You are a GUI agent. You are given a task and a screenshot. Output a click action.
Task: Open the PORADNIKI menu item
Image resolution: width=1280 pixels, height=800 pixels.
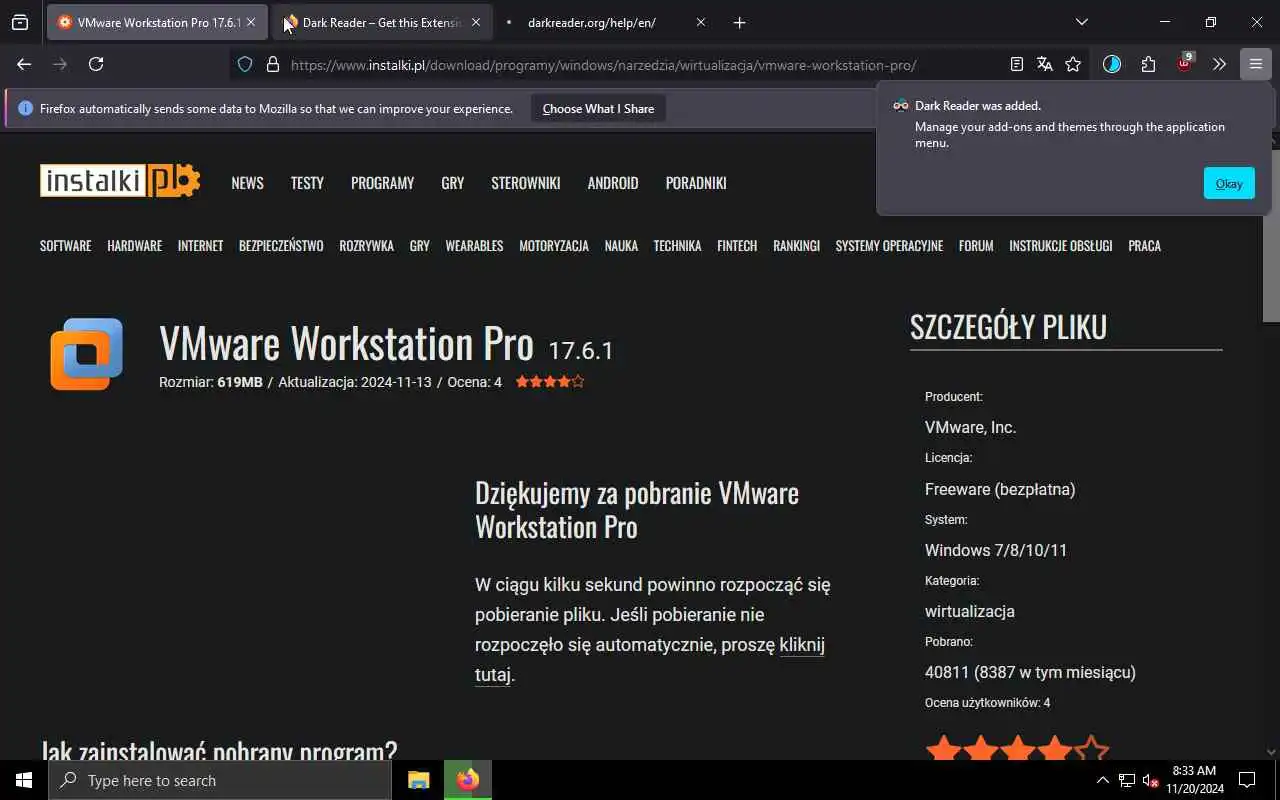(696, 183)
